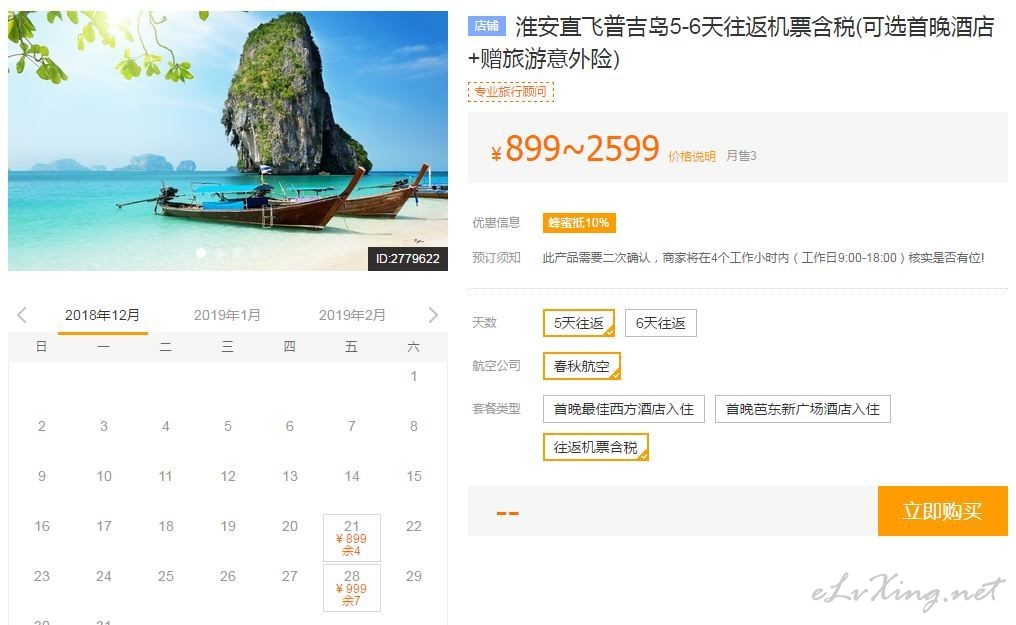Choose the 6天往返 duration option
This screenshot has width=1016, height=625.
point(660,323)
